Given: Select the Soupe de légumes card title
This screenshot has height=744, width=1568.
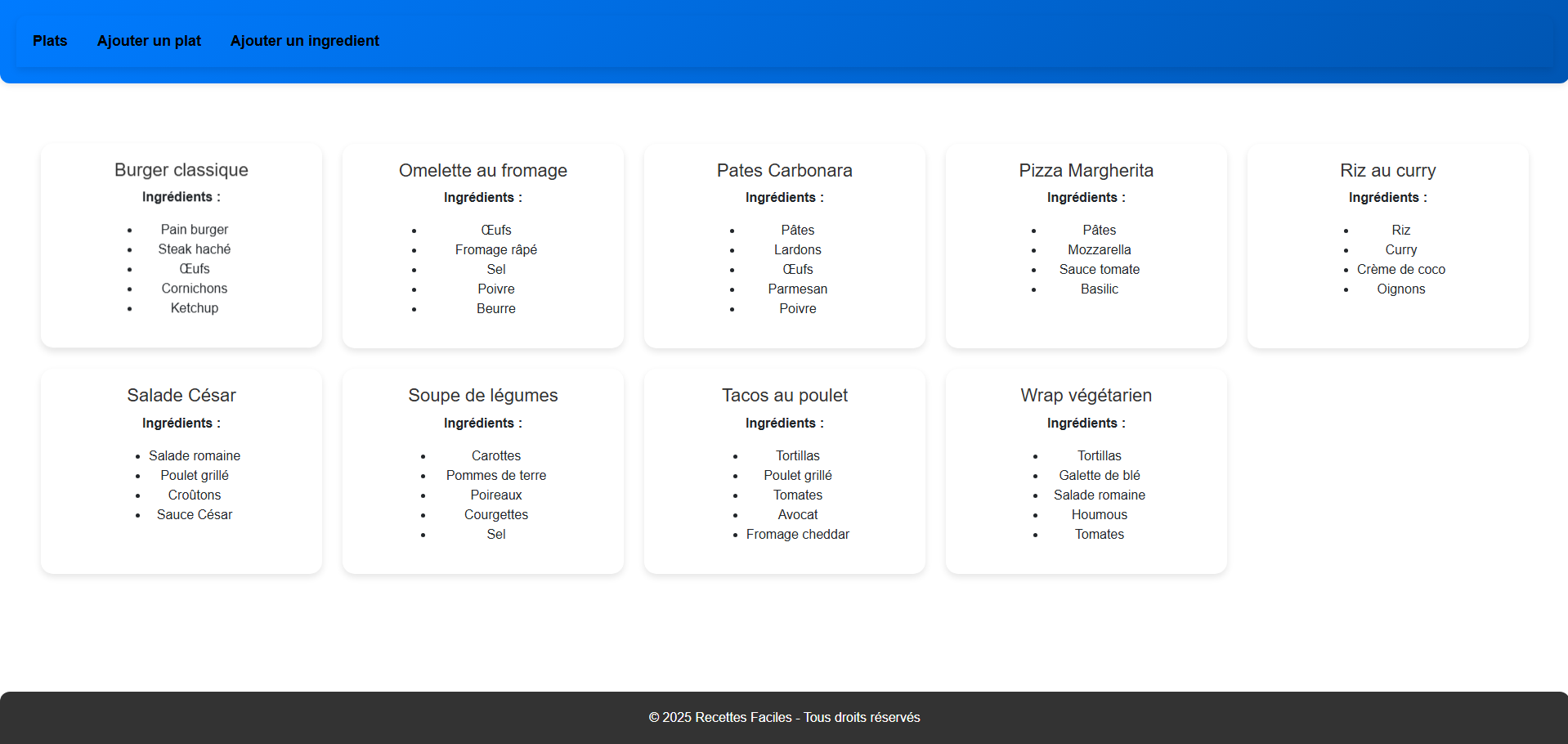Looking at the screenshot, I should pos(482,396).
